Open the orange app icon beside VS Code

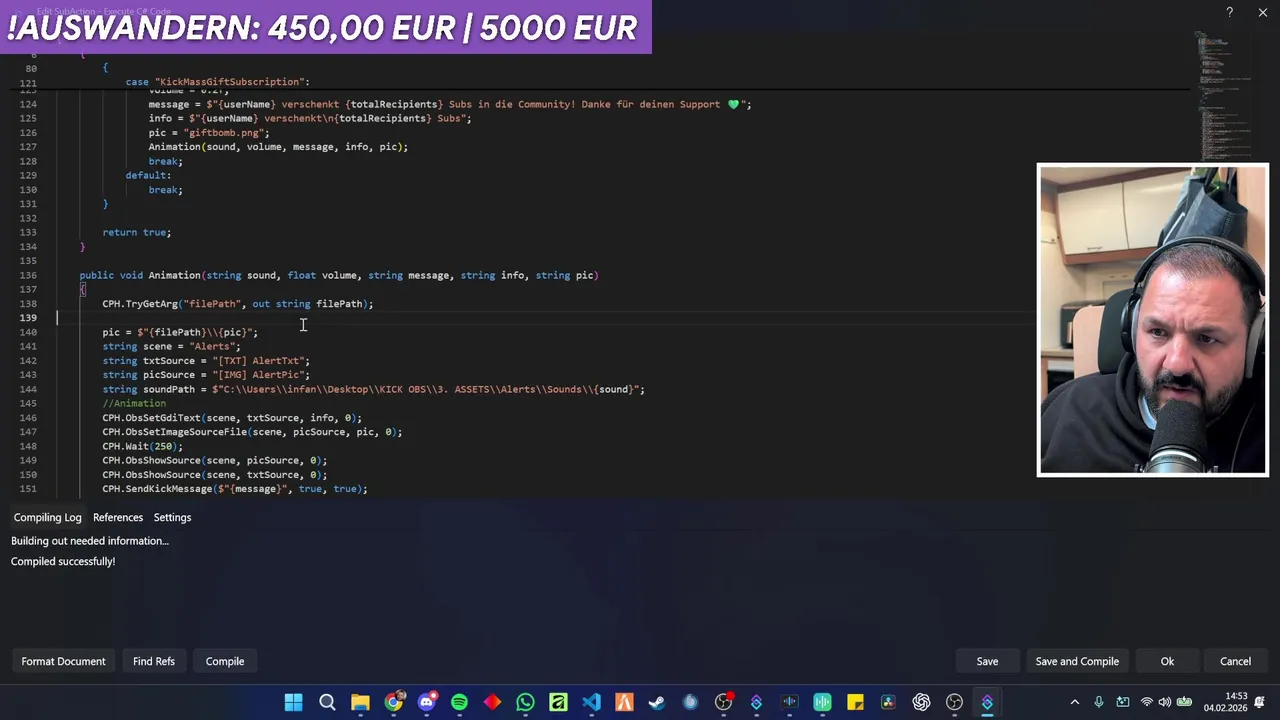tap(624, 702)
